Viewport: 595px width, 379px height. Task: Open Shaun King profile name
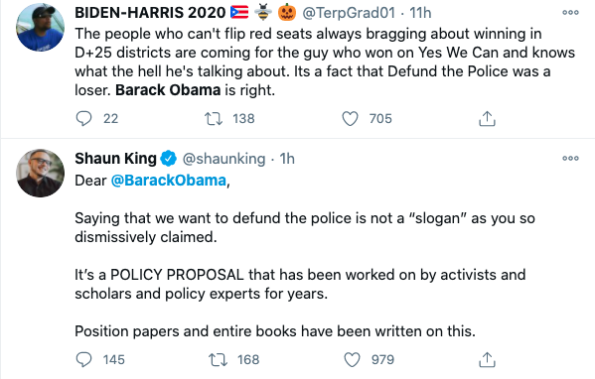click(115, 158)
